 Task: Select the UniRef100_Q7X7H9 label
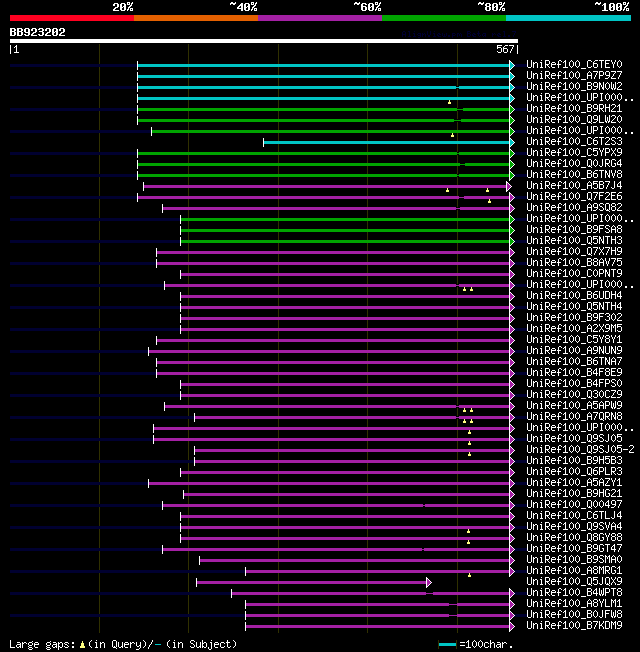pyautogui.click(x=574, y=252)
